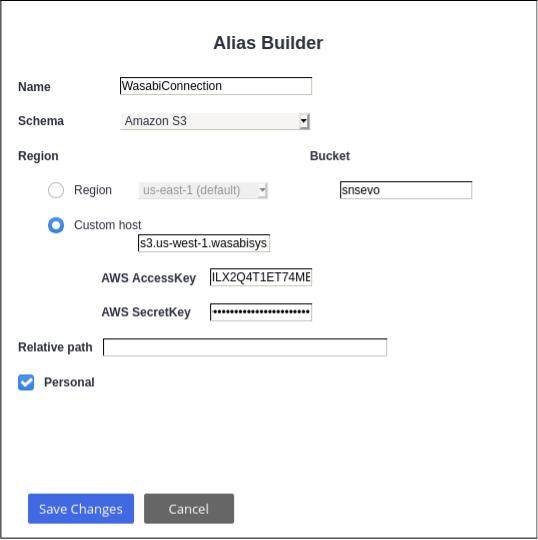This screenshot has width=538, height=540.
Task: Select the Custom host radio button
Action: pos(56,225)
